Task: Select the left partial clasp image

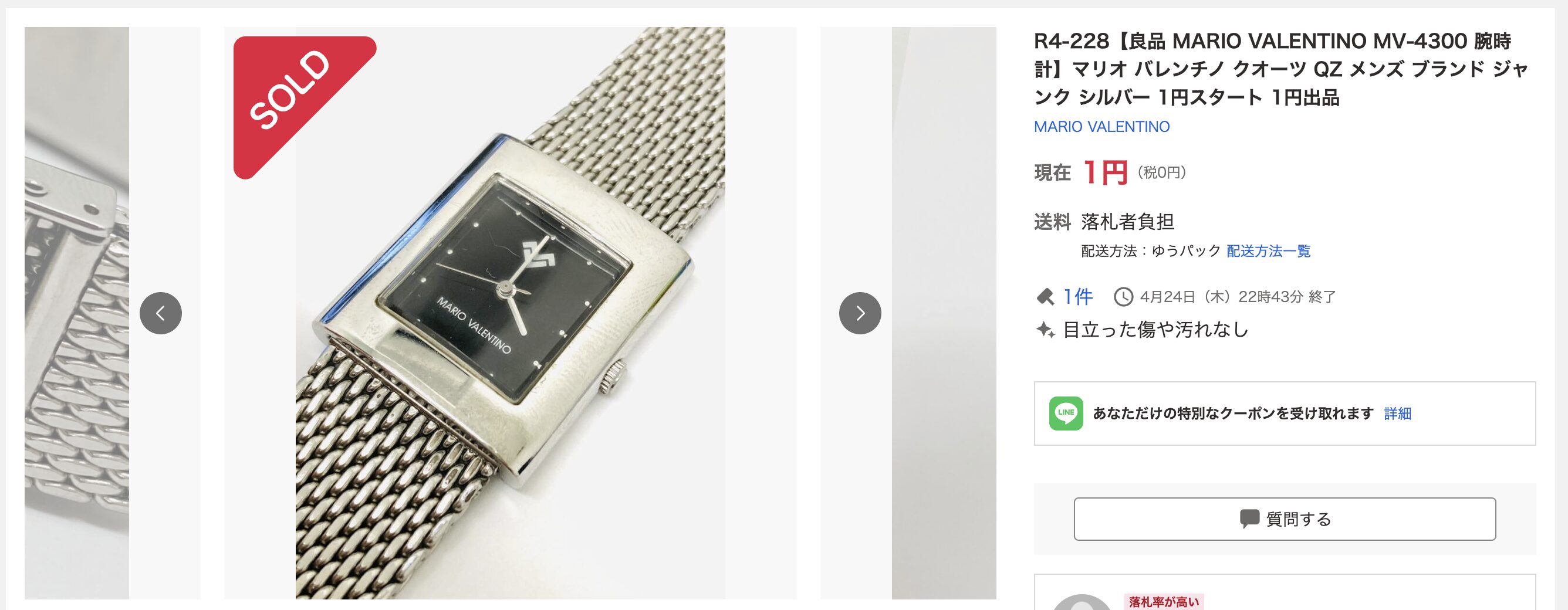Action: [113, 313]
